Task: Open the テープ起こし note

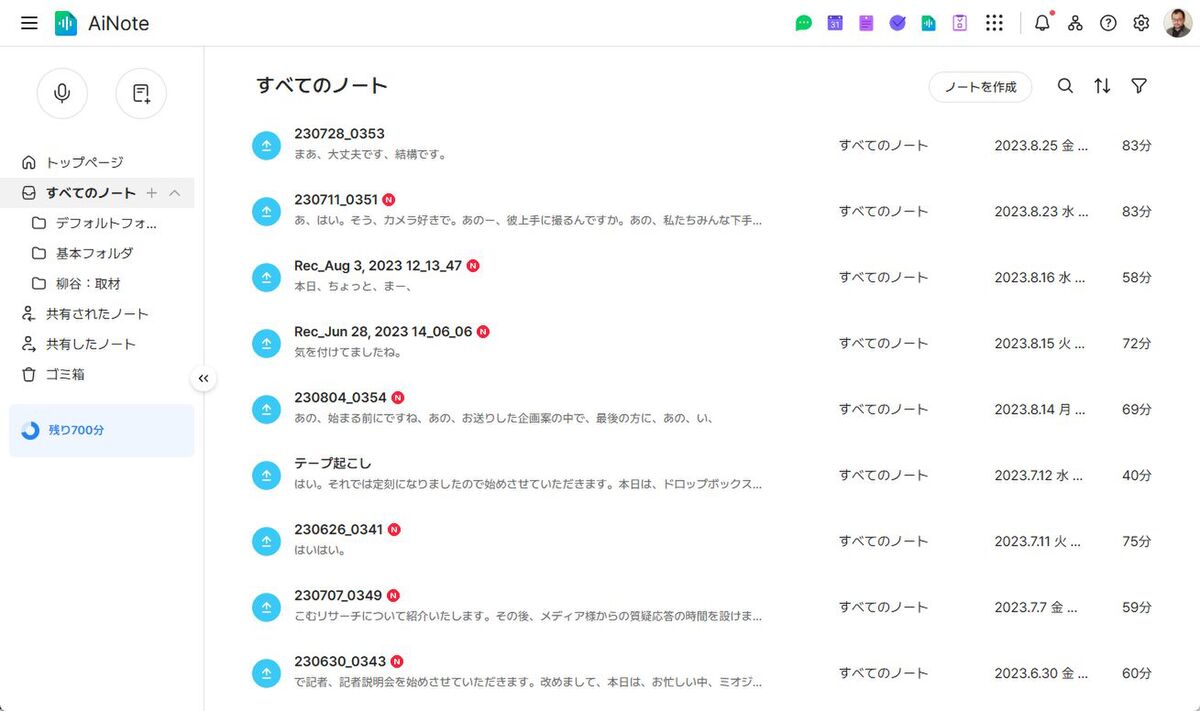Action: [x=333, y=463]
